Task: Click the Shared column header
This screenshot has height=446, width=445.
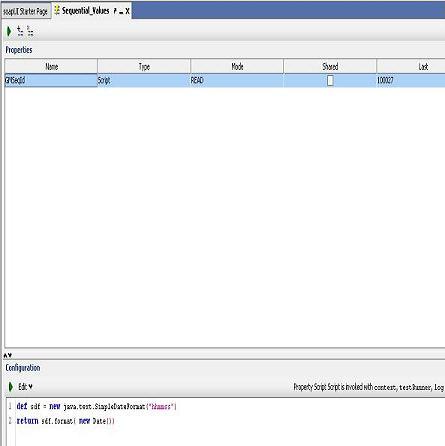Action: pyautogui.click(x=330, y=66)
